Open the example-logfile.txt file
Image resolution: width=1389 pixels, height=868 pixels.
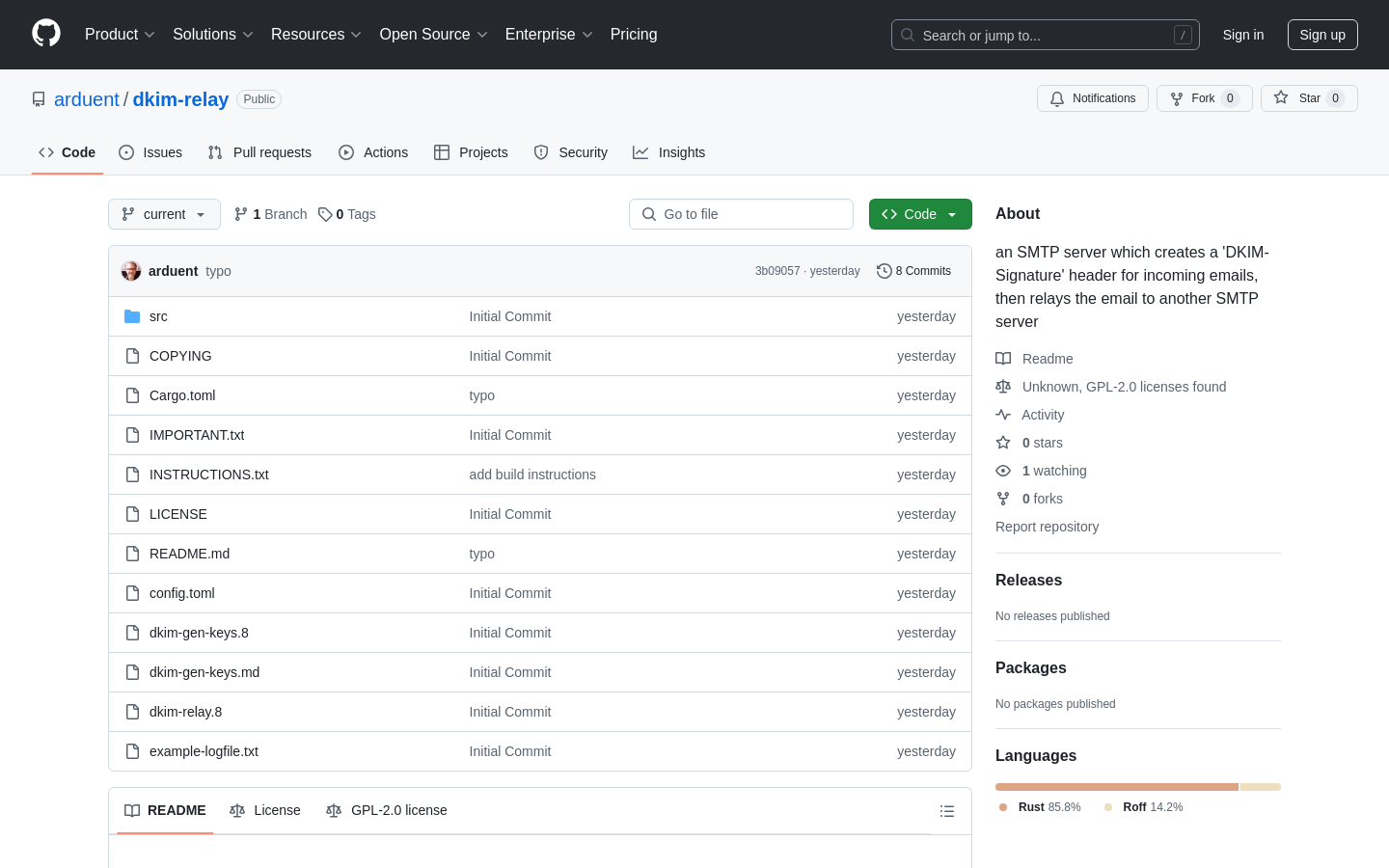tap(204, 751)
